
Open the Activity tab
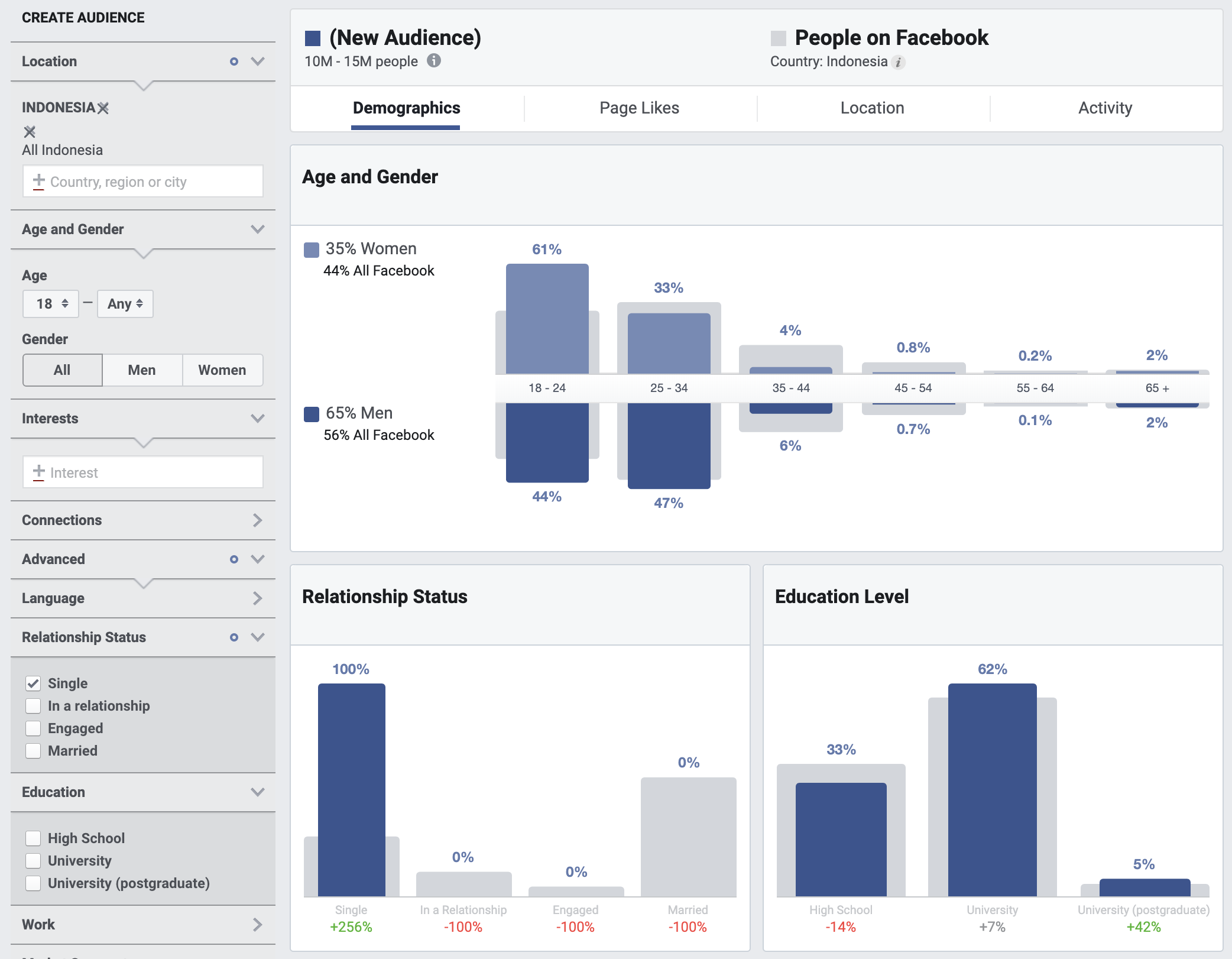pyautogui.click(x=1105, y=108)
